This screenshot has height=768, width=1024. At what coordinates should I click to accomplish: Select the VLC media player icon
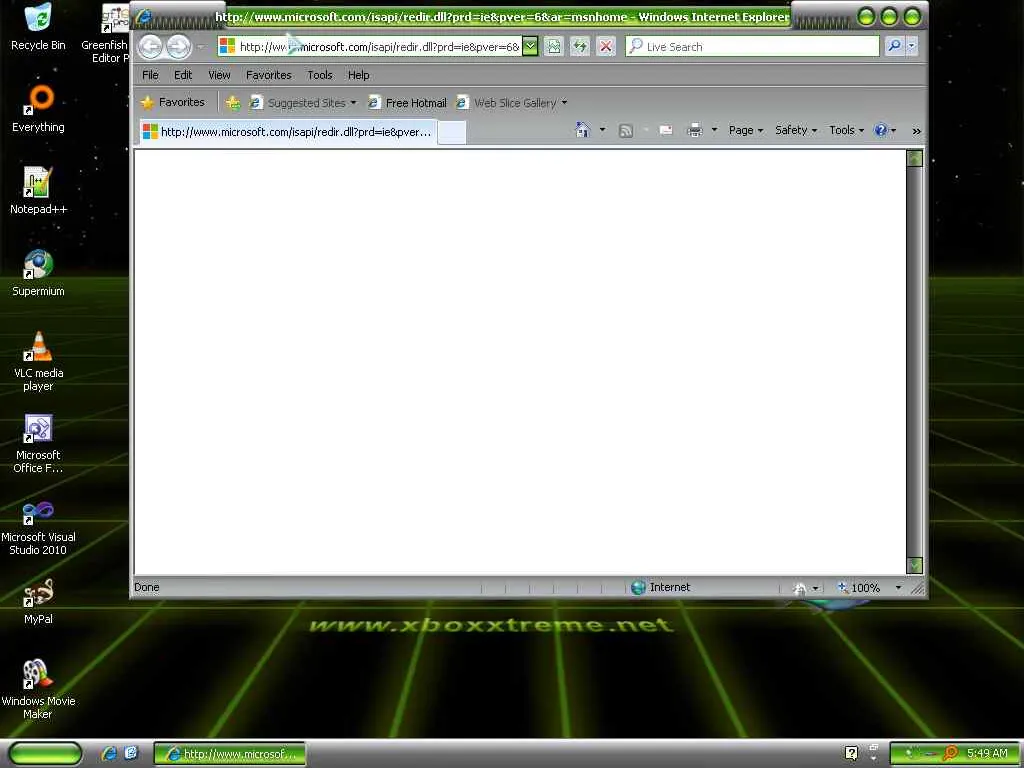[x=38, y=361]
